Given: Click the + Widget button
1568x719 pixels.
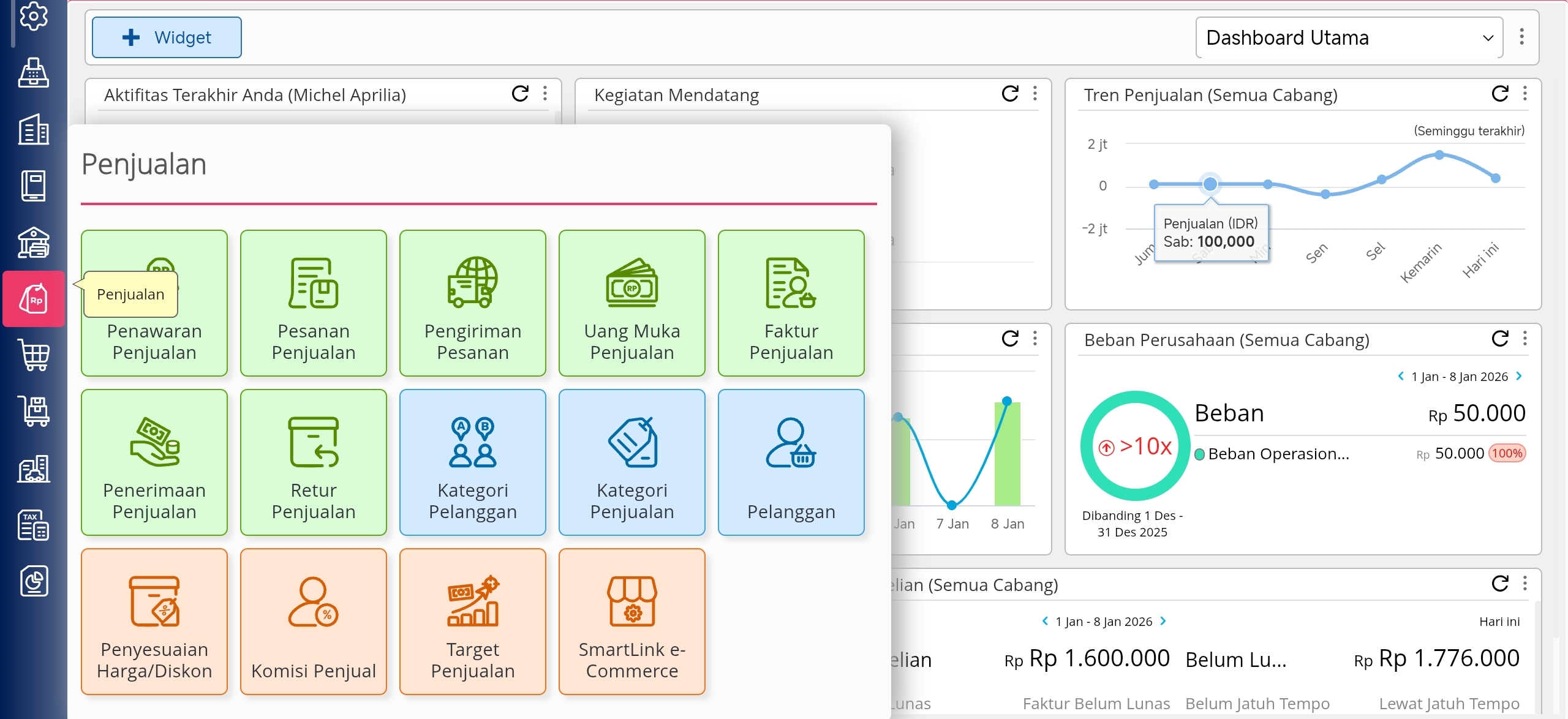Looking at the screenshot, I should tap(167, 38).
